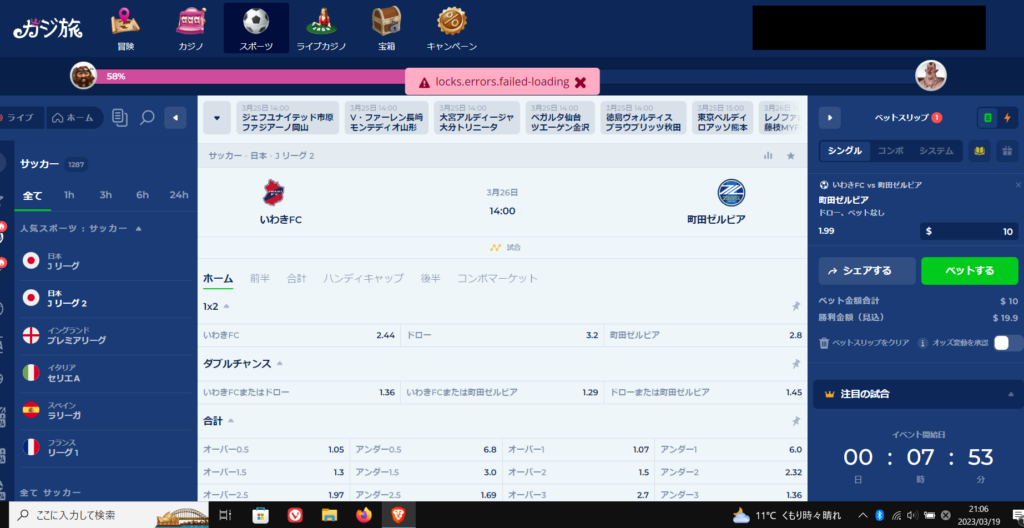Viewport: 1024px width, 528px height.
Task: Open the イングランド プレミアリーグ league
Action: (x=104, y=336)
